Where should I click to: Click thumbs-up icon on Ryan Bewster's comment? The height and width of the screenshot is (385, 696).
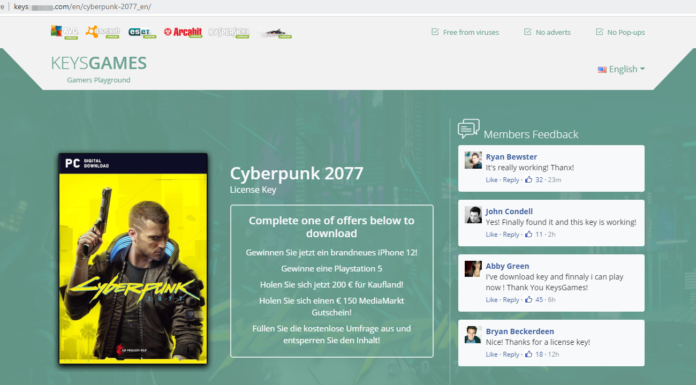(x=529, y=179)
